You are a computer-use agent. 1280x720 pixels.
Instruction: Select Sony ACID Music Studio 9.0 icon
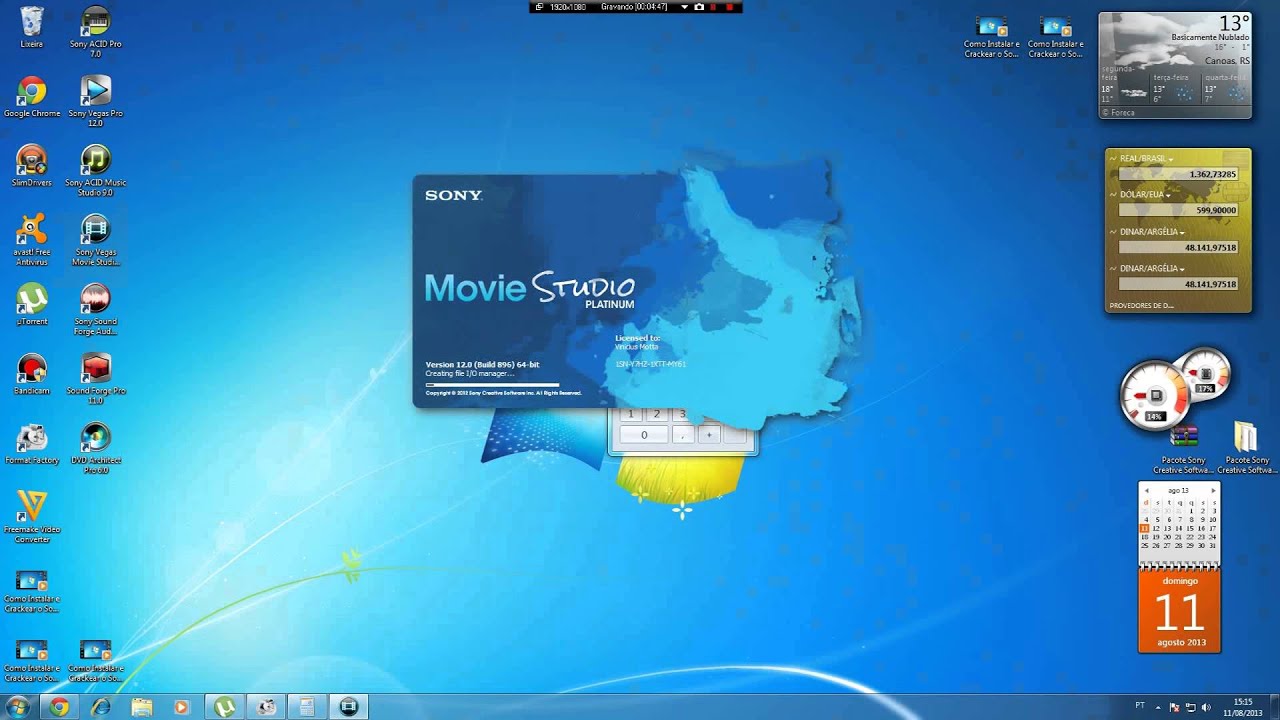click(x=95, y=170)
